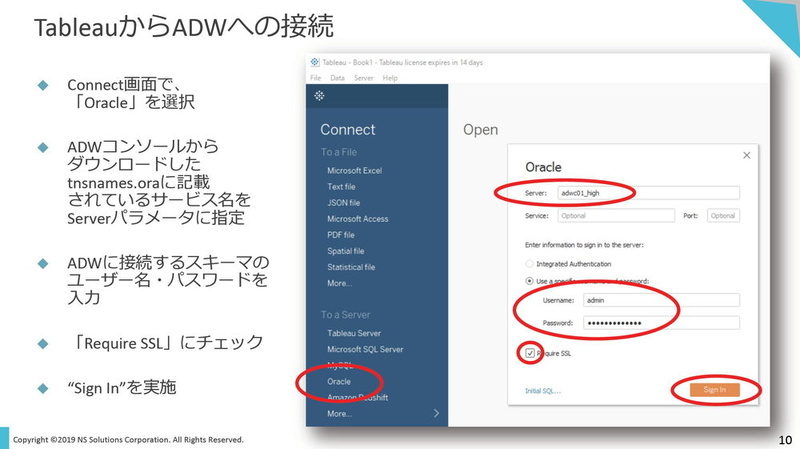Open the Data menu
Screen dimensions: 800x449
pyautogui.click(x=337, y=78)
